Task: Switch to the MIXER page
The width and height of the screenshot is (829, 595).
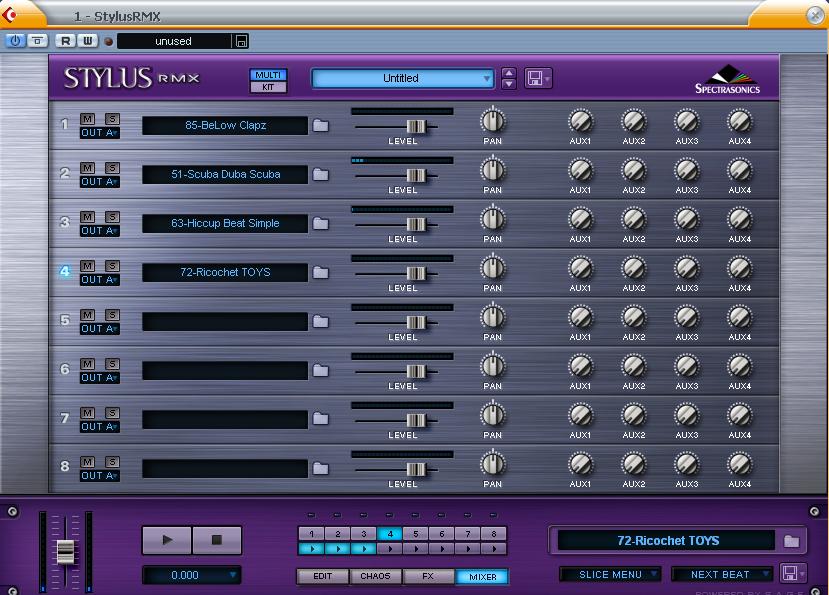Action: click(x=482, y=576)
